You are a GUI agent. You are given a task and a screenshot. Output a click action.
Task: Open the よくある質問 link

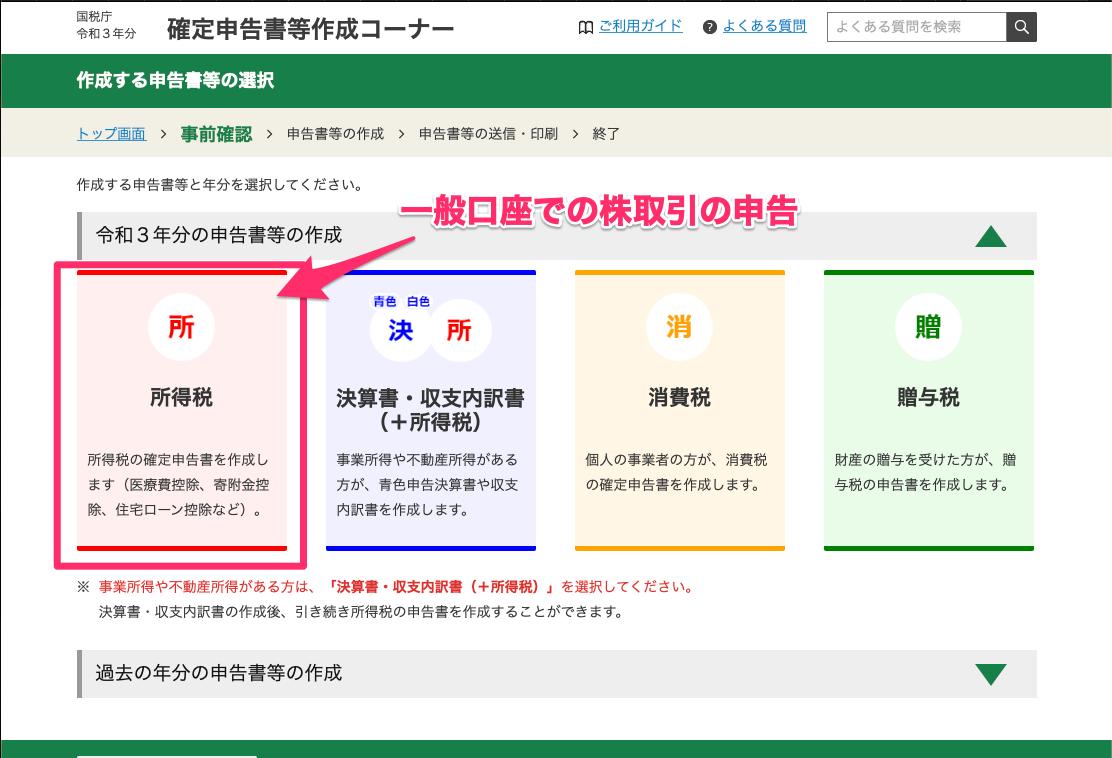pyautogui.click(x=764, y=26)
